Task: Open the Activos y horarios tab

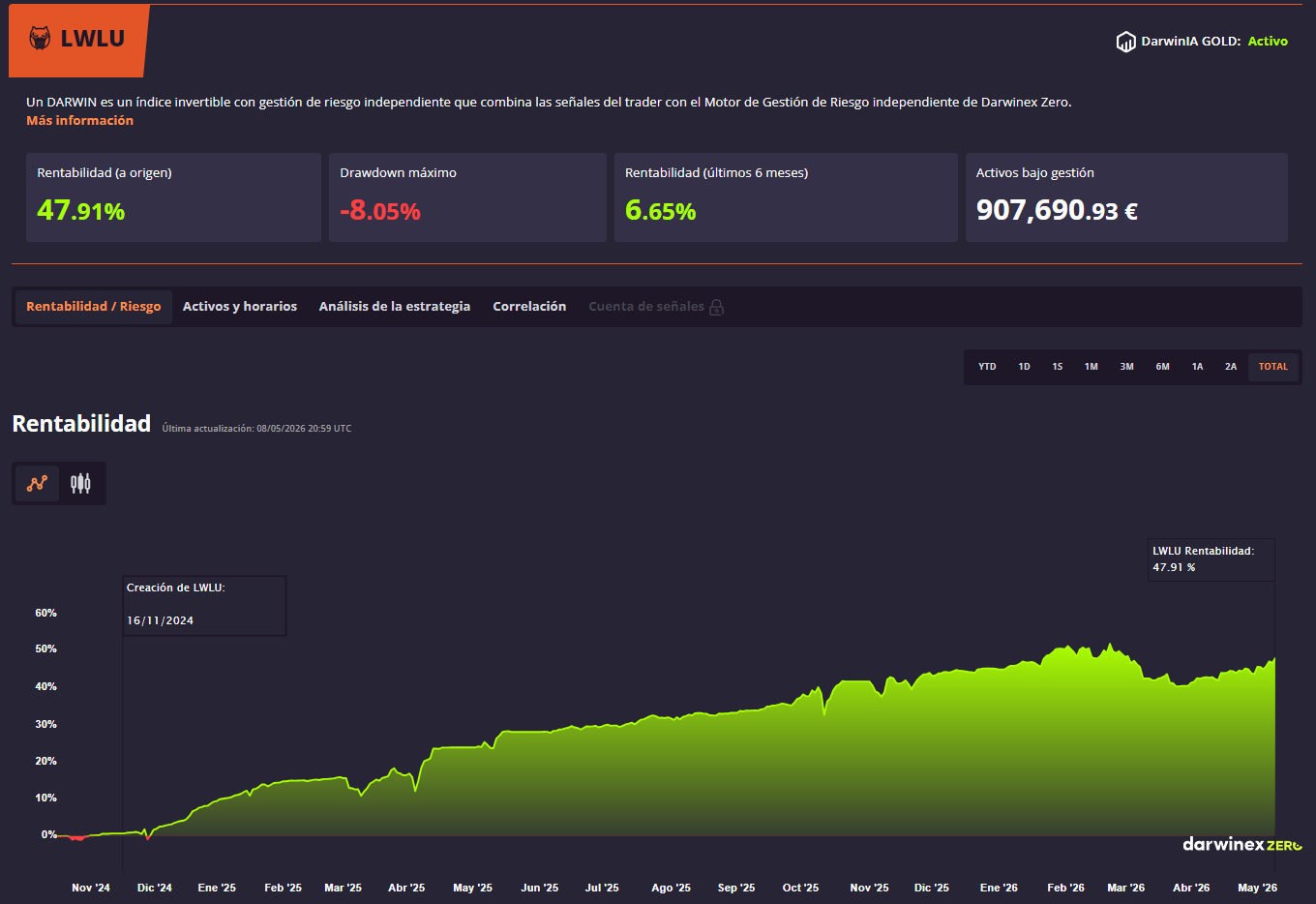Action: pos(240,307)
